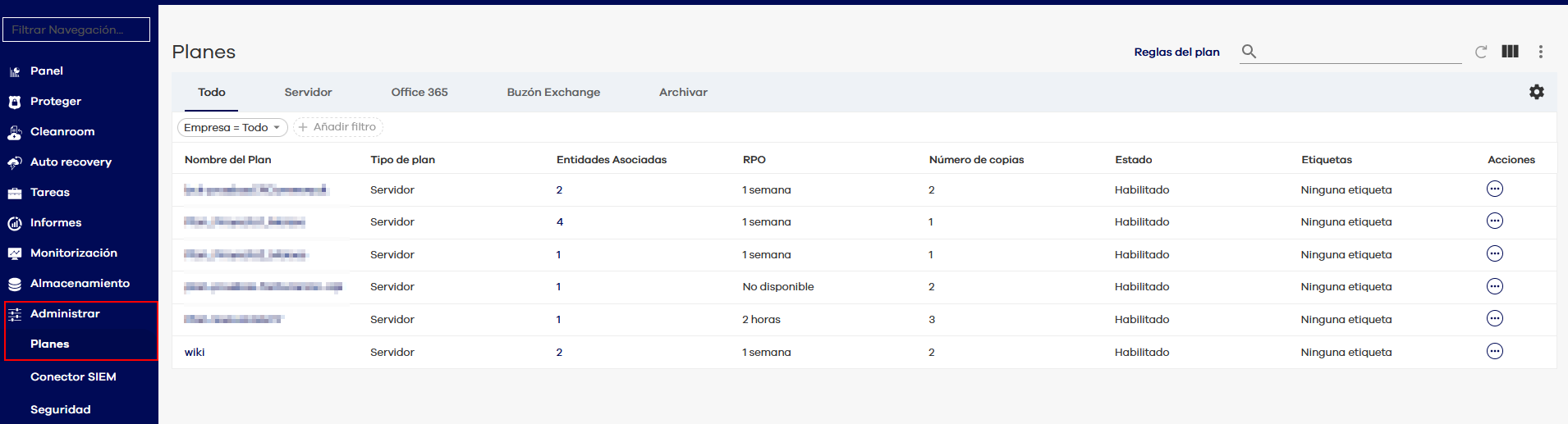This screenshot has width=1568, height=424.
Task: Open Seguridad in the sidebar
Action: 60,409
